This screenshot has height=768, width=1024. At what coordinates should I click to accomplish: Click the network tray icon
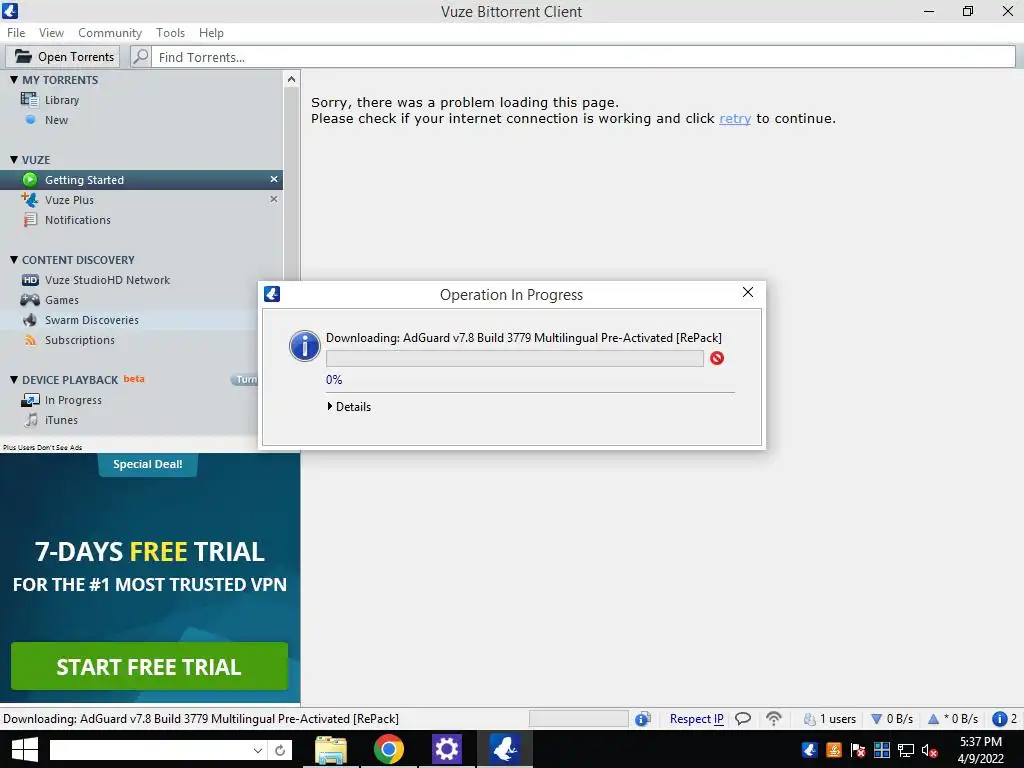906,751
